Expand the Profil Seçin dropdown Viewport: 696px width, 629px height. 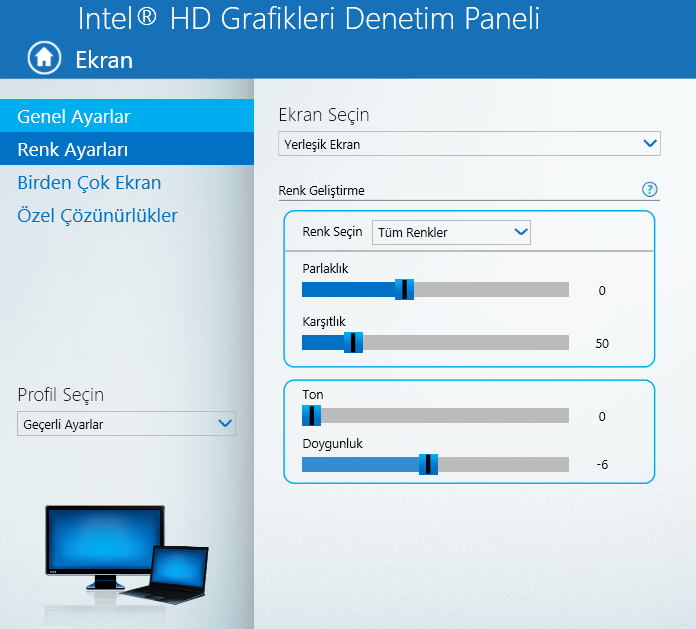point(127,423)
